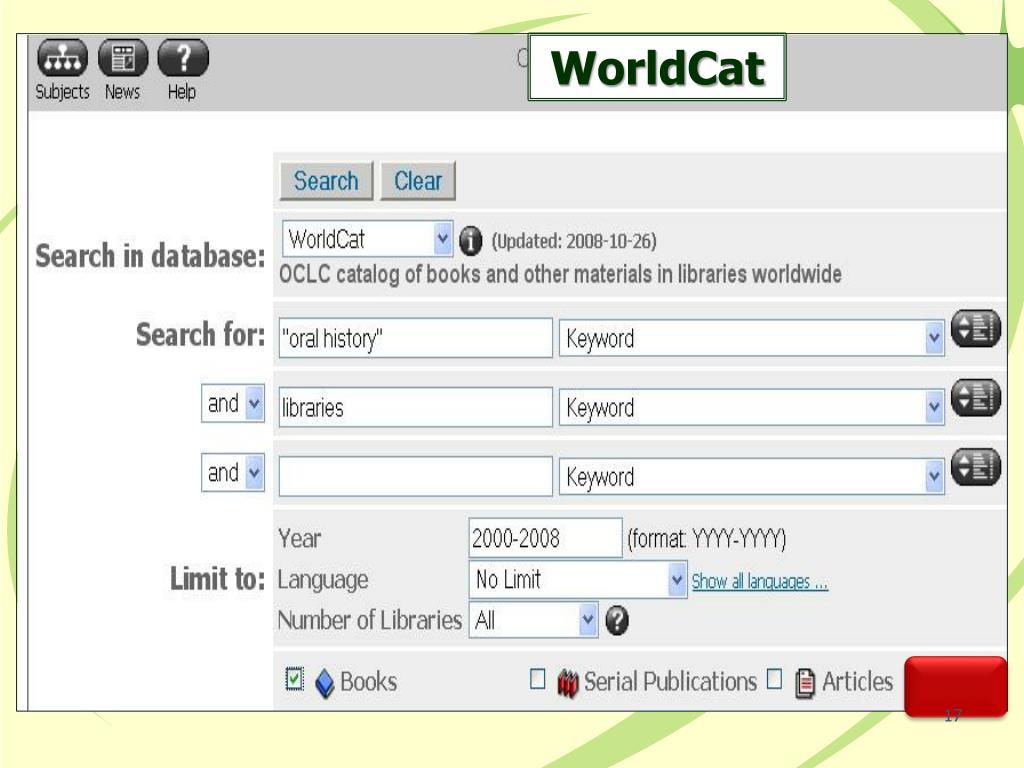Viewport: 1024px width, 768px height.
Task: Click the "oral history" search field
Action: 415,338
